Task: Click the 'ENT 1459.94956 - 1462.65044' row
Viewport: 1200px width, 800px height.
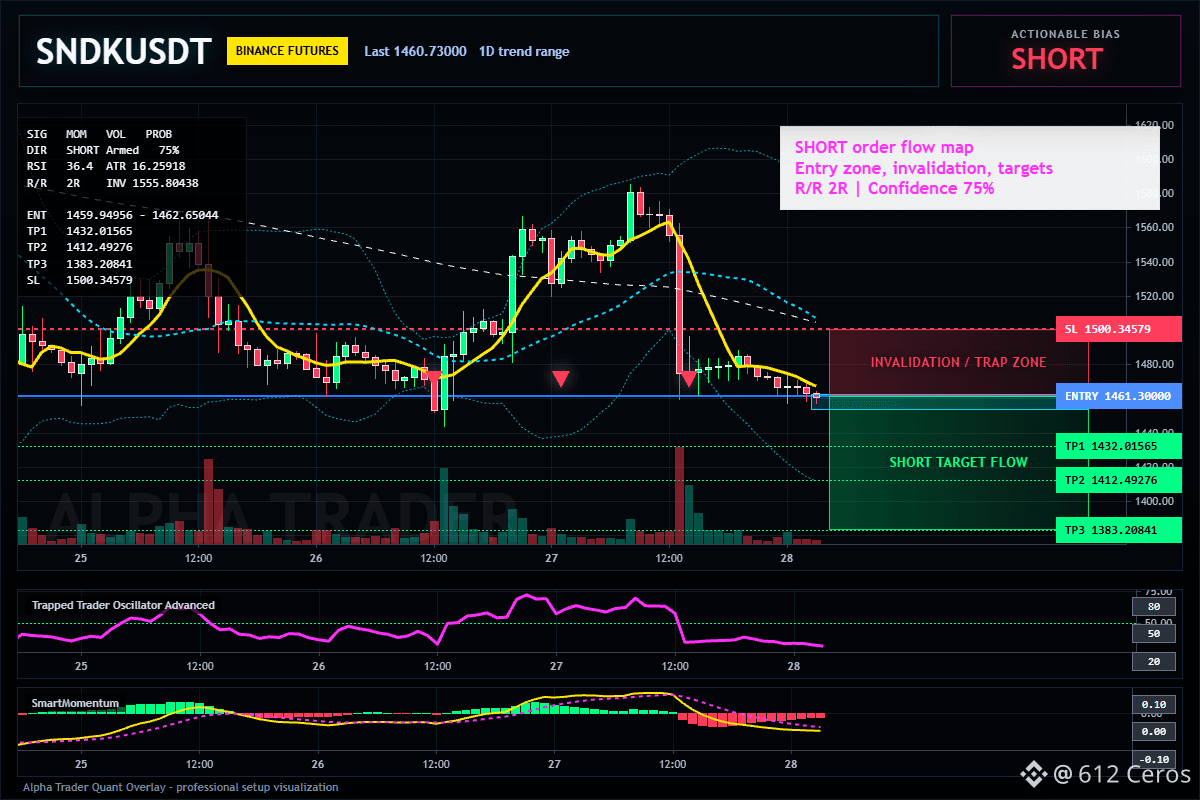Action: click(x=123, y=214)
